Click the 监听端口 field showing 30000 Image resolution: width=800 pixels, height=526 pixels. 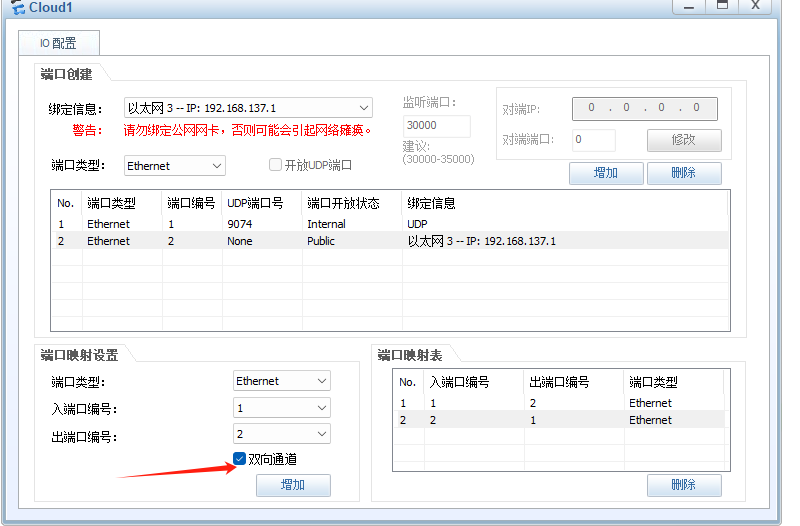(437, 126)
